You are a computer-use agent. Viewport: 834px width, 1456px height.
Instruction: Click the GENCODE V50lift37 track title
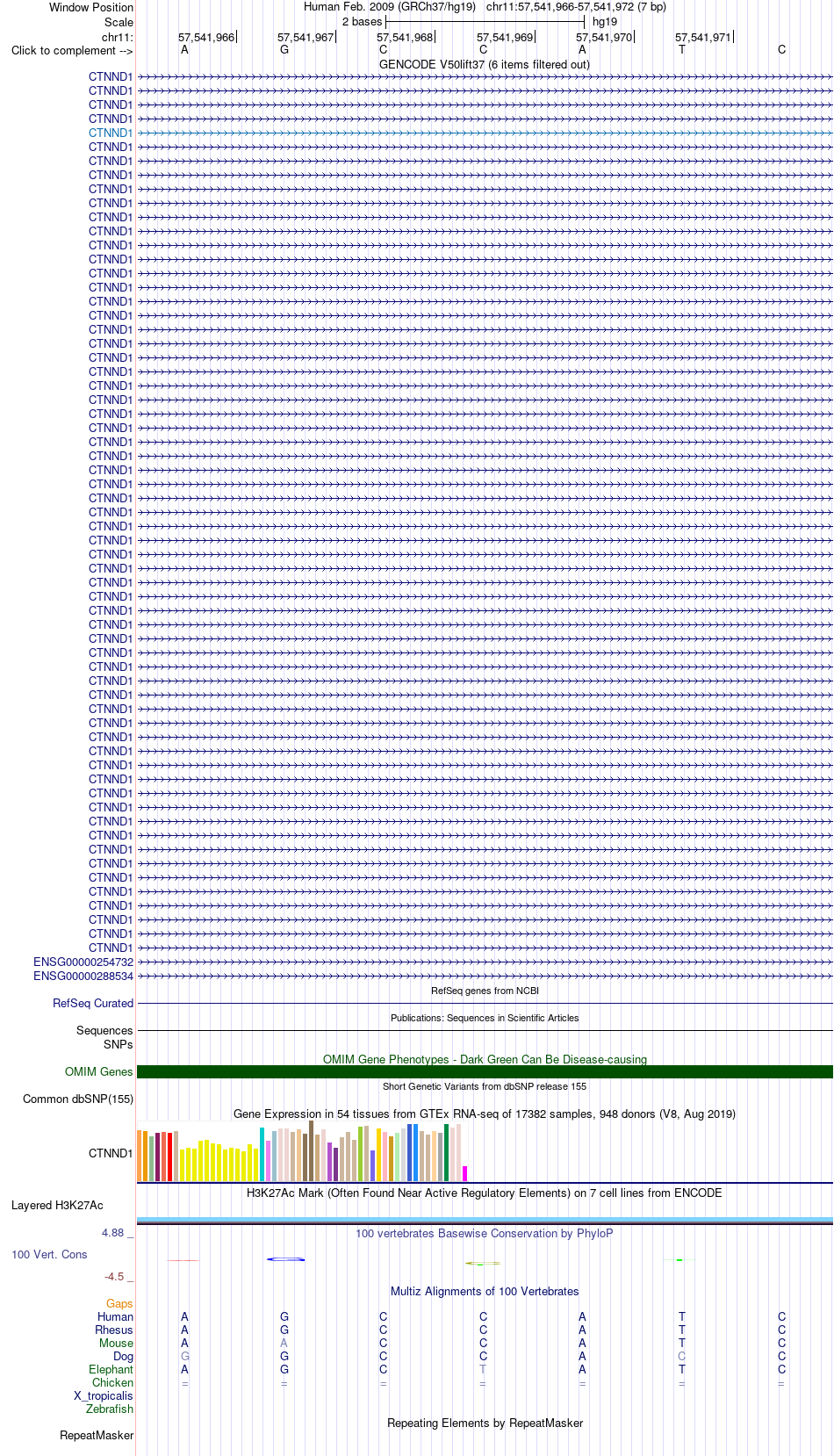(485, 64)
